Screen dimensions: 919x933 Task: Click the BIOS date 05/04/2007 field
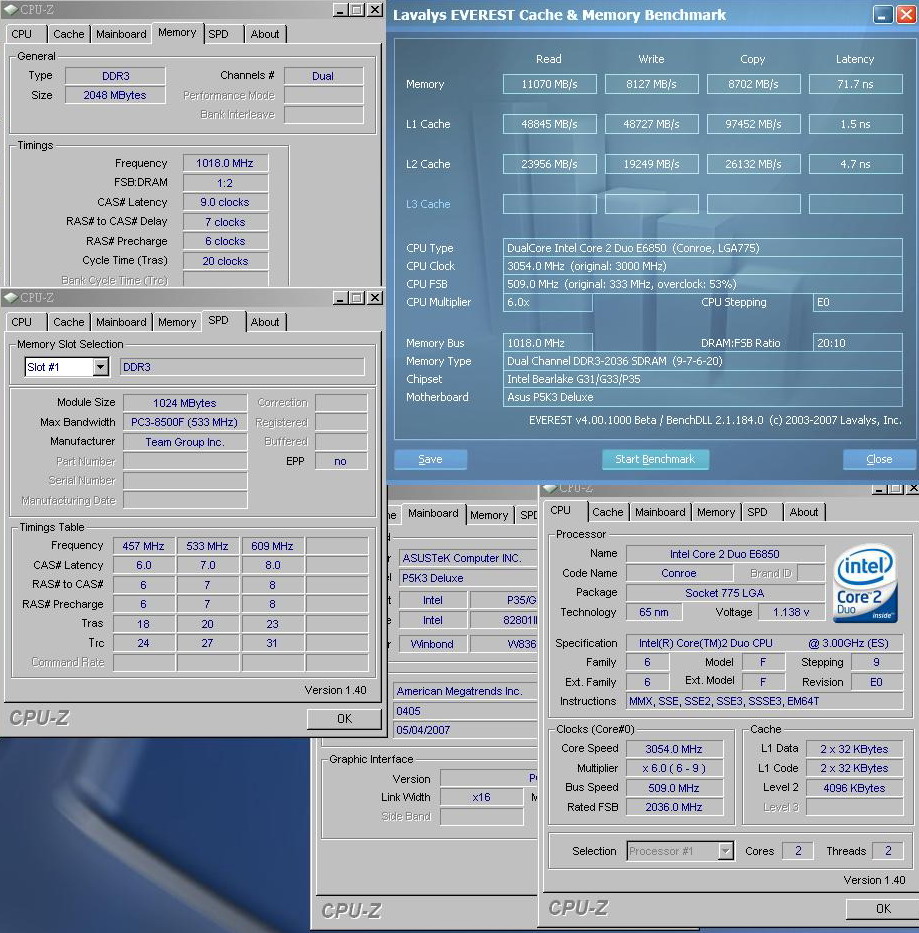click(465, 730)
